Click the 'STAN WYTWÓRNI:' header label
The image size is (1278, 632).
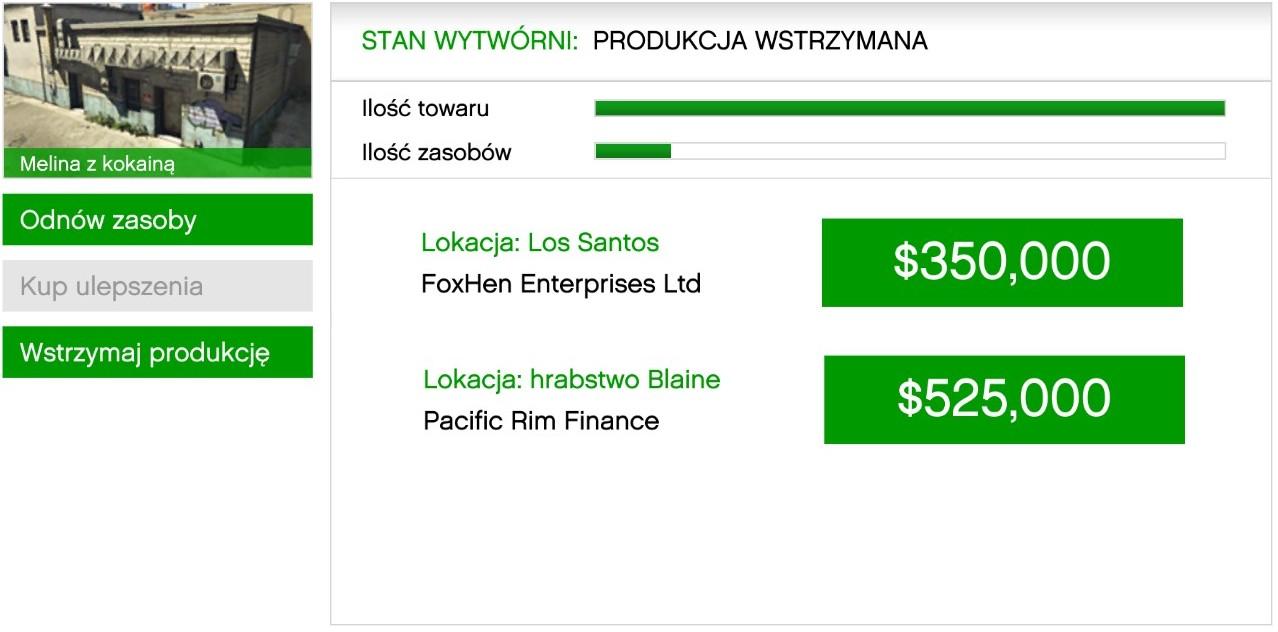point(469,41)
